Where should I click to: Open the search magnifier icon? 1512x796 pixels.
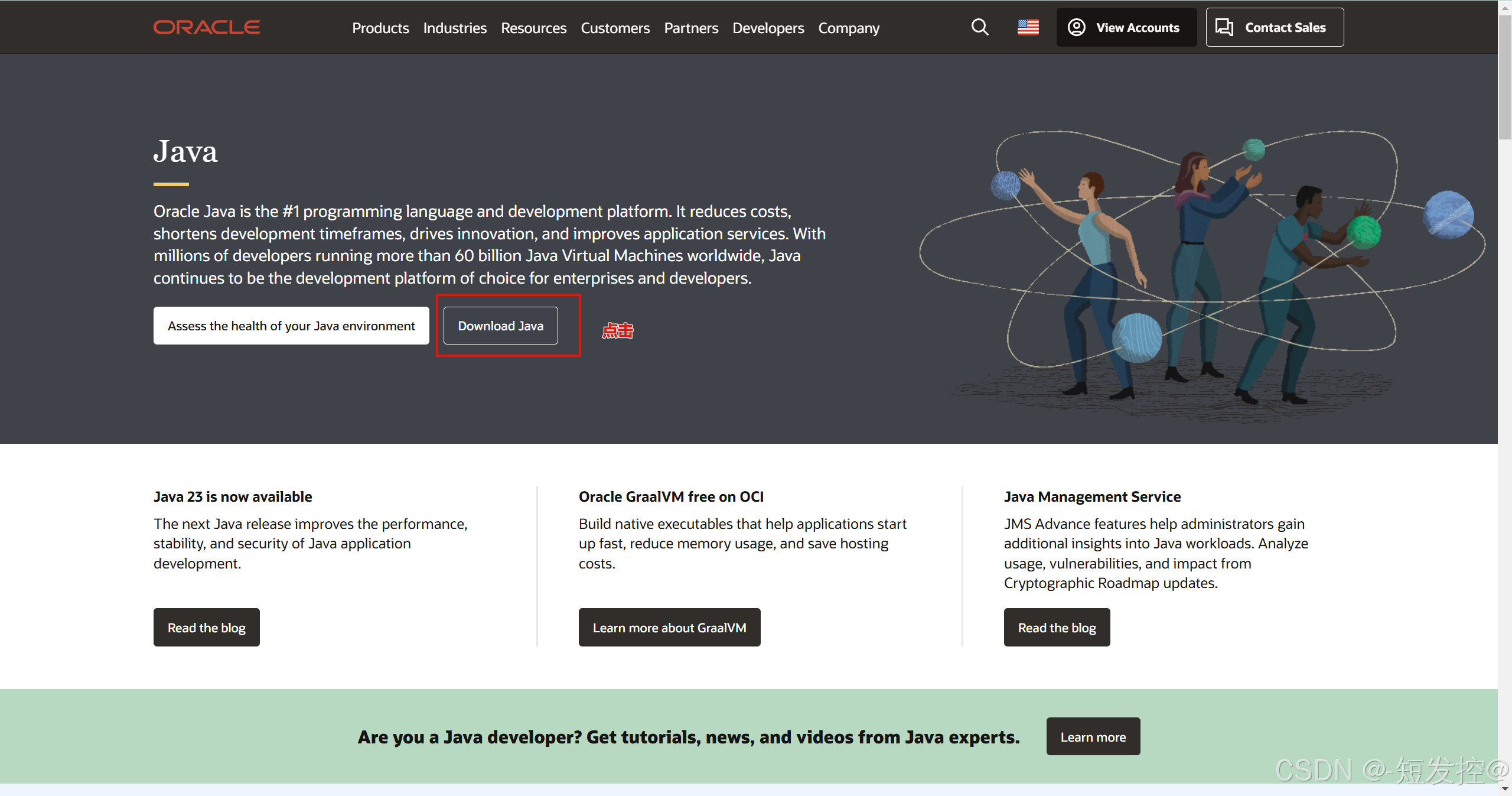pyautogui.click(x=980, y=27)
